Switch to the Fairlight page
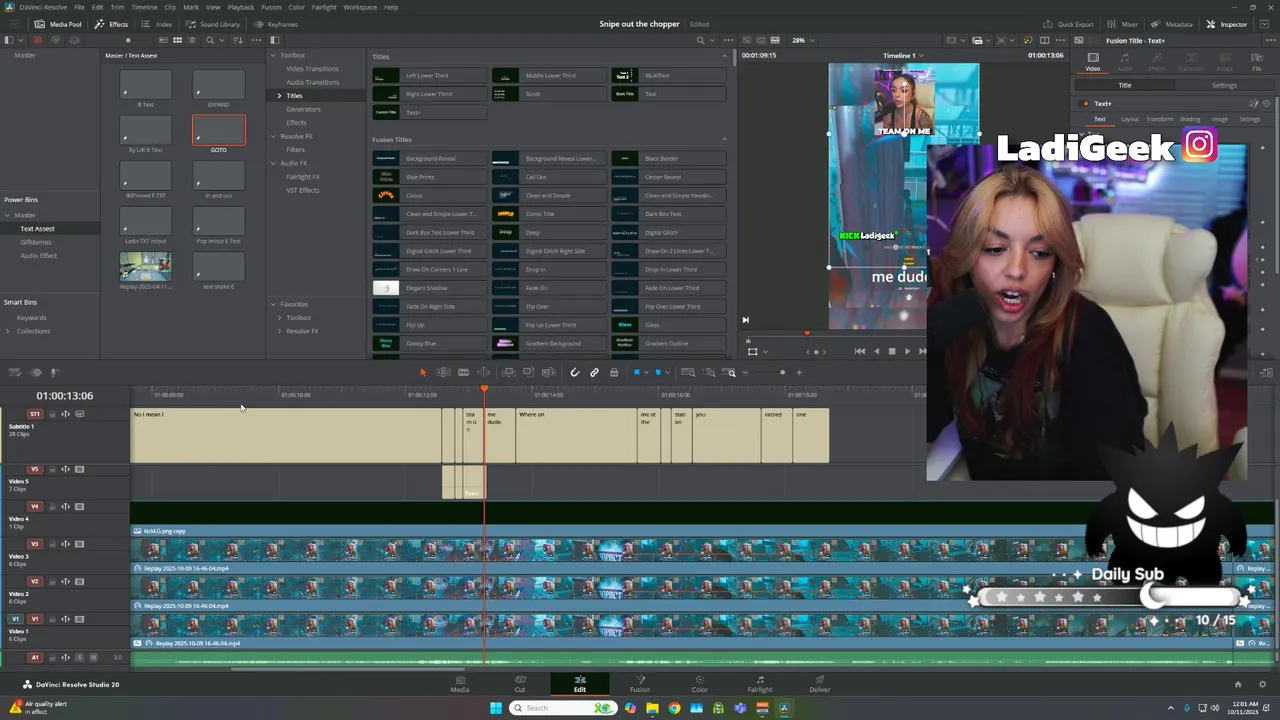1280x720 pixels. [759, 684]
